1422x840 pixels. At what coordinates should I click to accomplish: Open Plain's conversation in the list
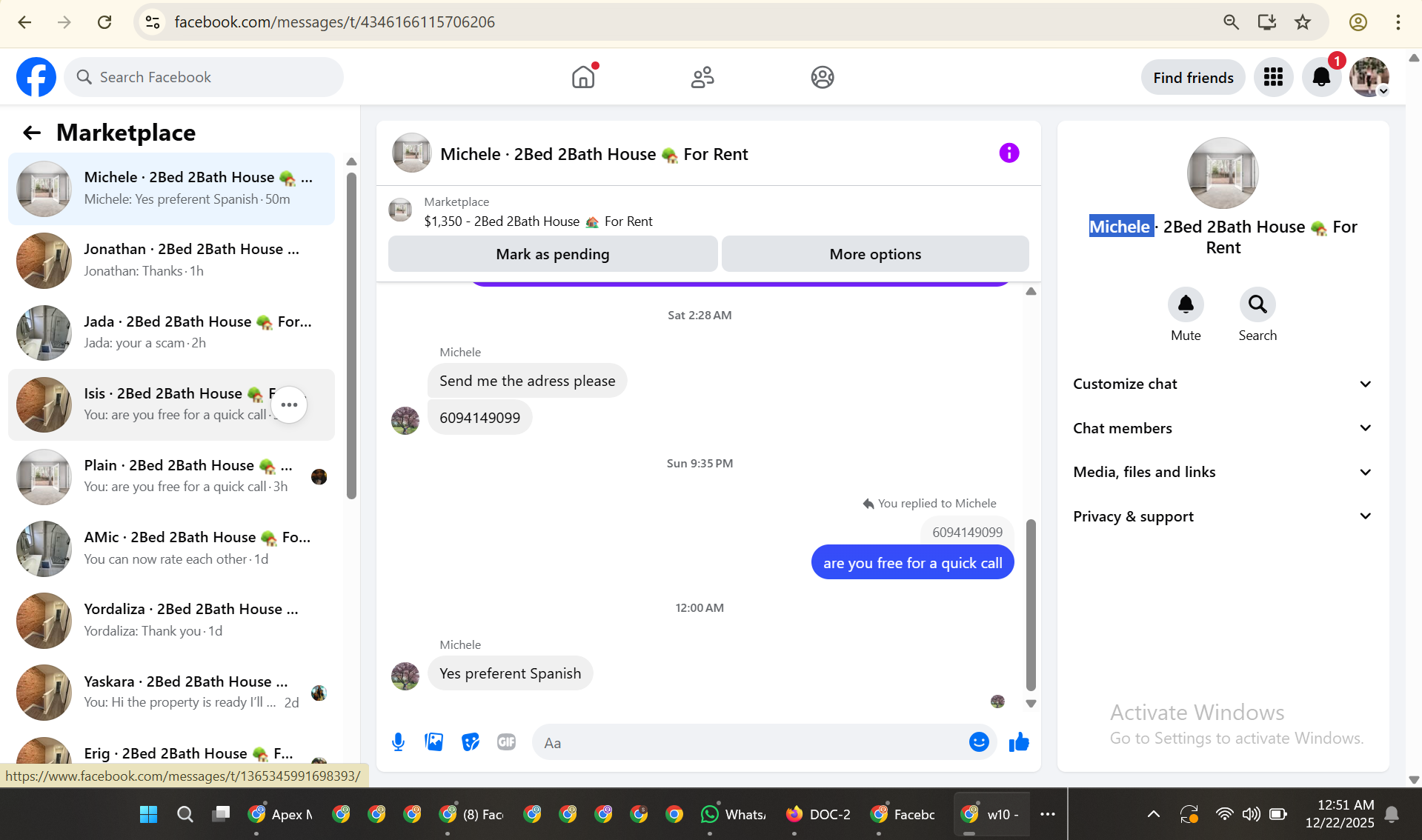171,476
